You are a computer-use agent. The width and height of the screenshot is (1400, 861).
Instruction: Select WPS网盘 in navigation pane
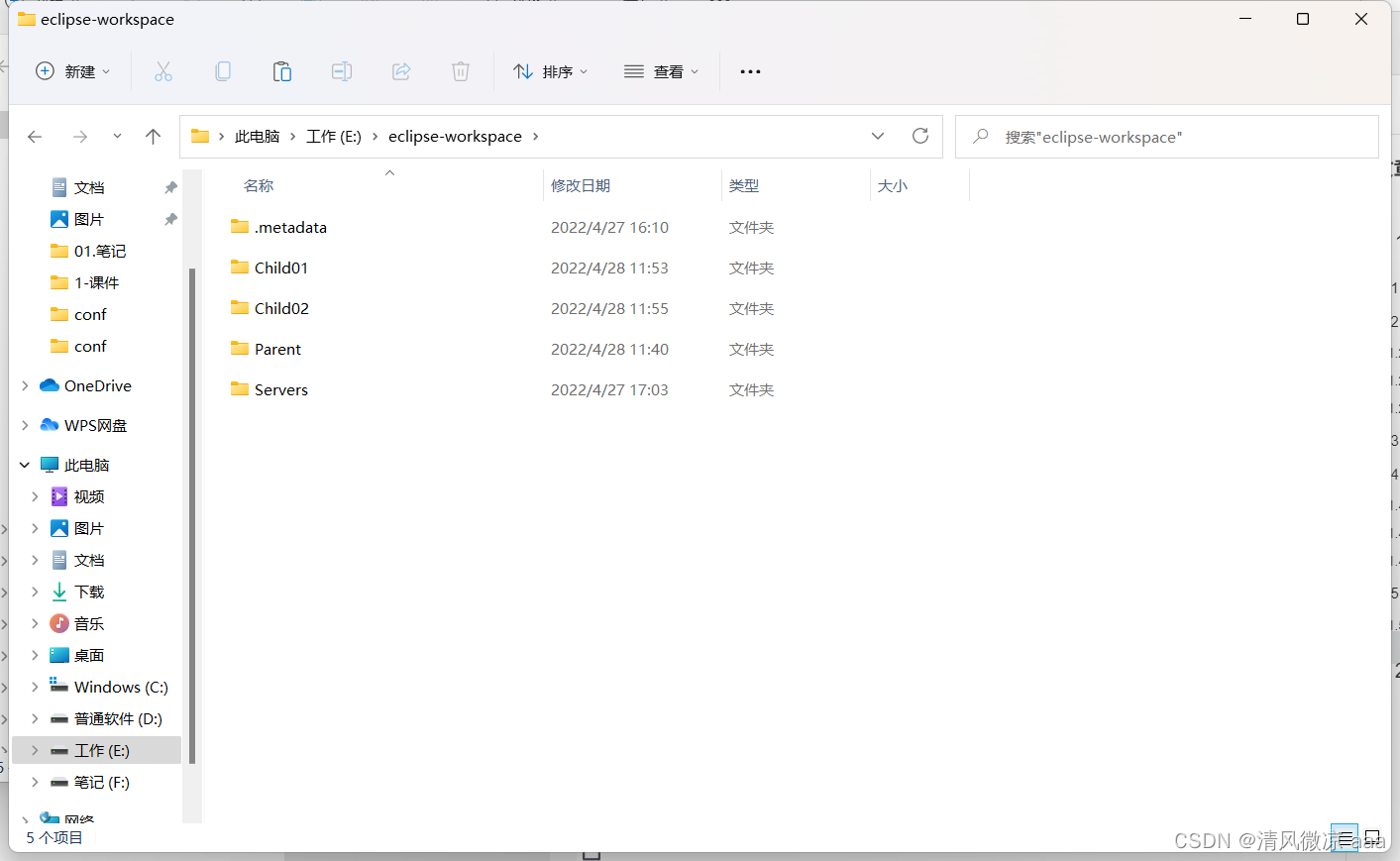pyautogui.click(x=95, y=425)
